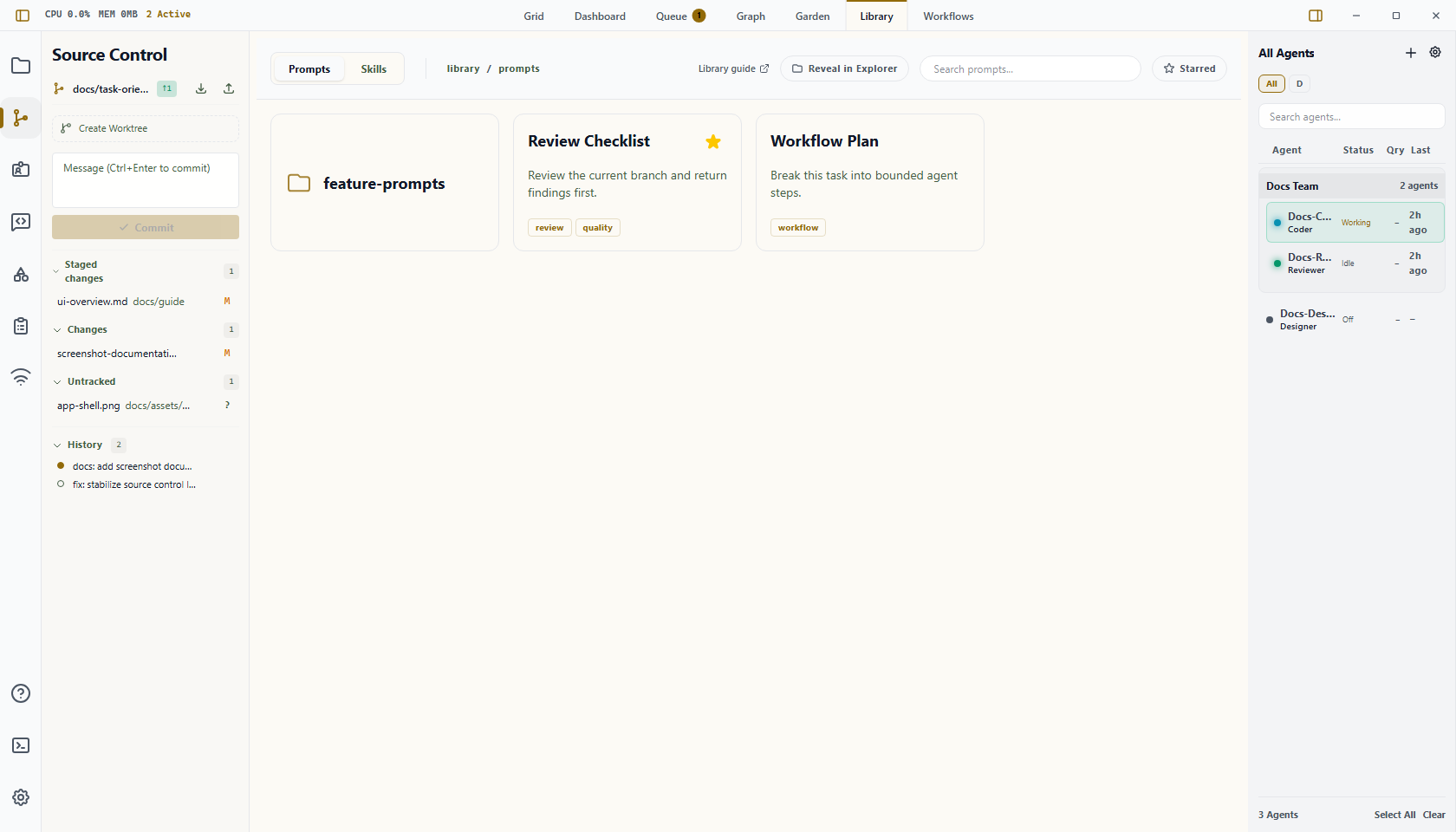
Task: Click Create Worktree
Action: pos(146,128)
